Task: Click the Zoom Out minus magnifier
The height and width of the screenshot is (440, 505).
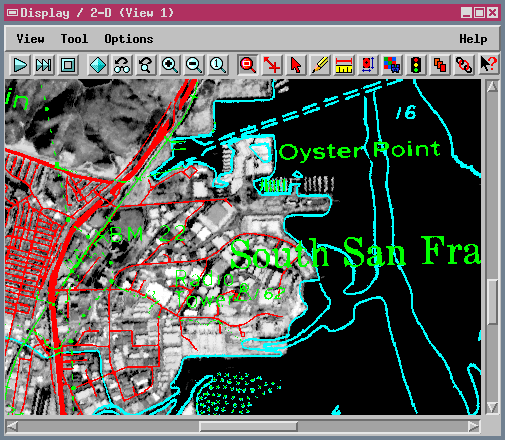Action: pyautogui.click(x=194, y=65)
